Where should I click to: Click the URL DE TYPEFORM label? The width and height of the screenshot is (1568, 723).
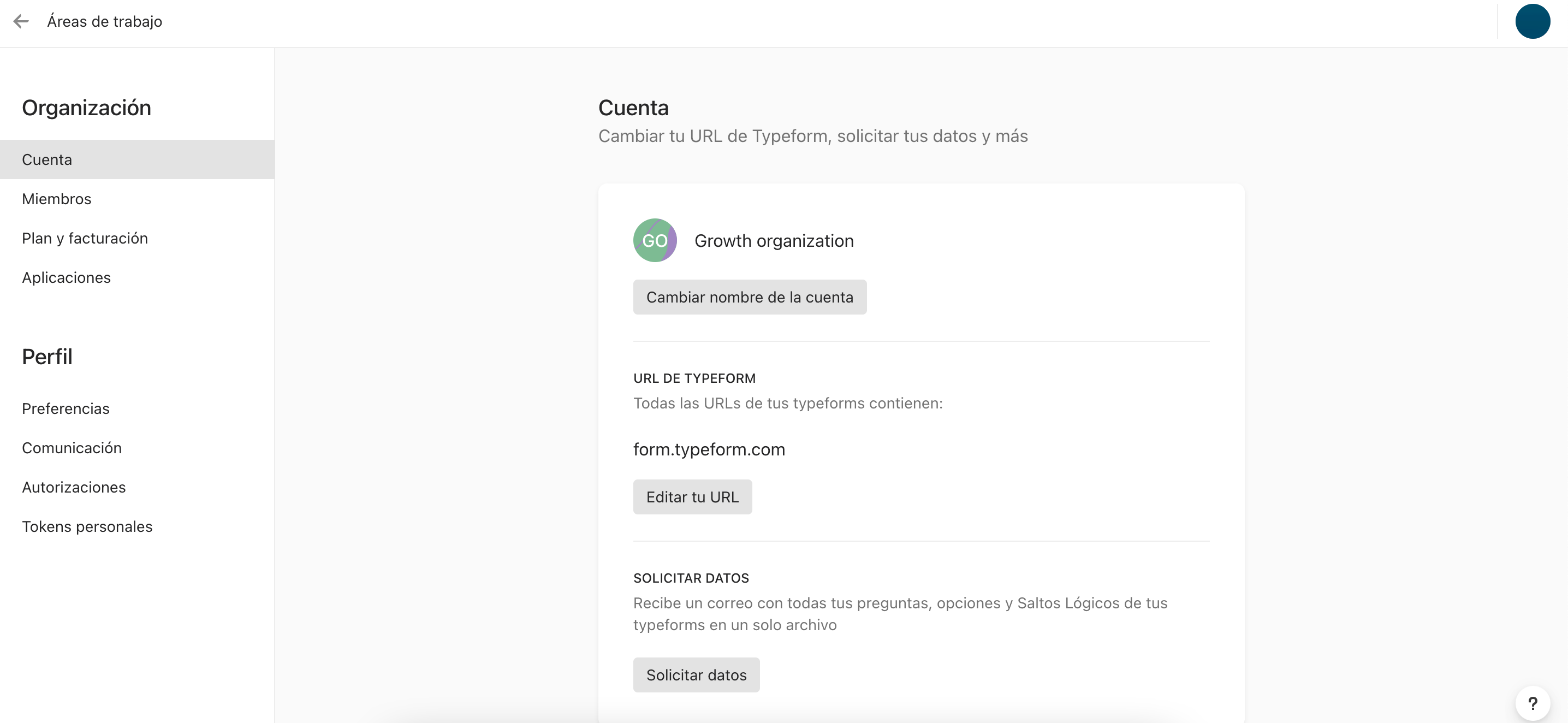pos(694,378)
